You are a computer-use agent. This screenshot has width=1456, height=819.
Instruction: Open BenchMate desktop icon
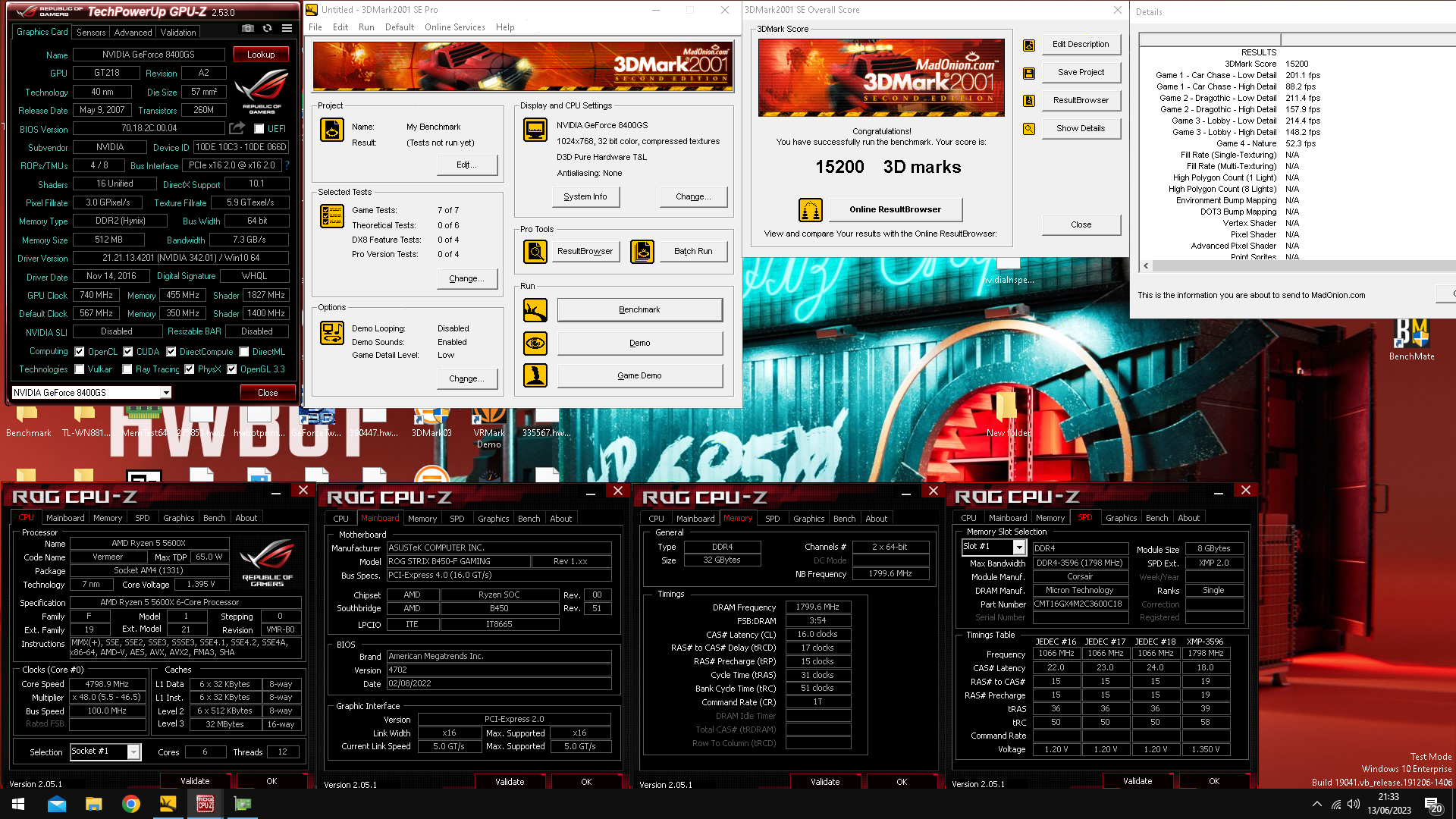point(1411,339)
